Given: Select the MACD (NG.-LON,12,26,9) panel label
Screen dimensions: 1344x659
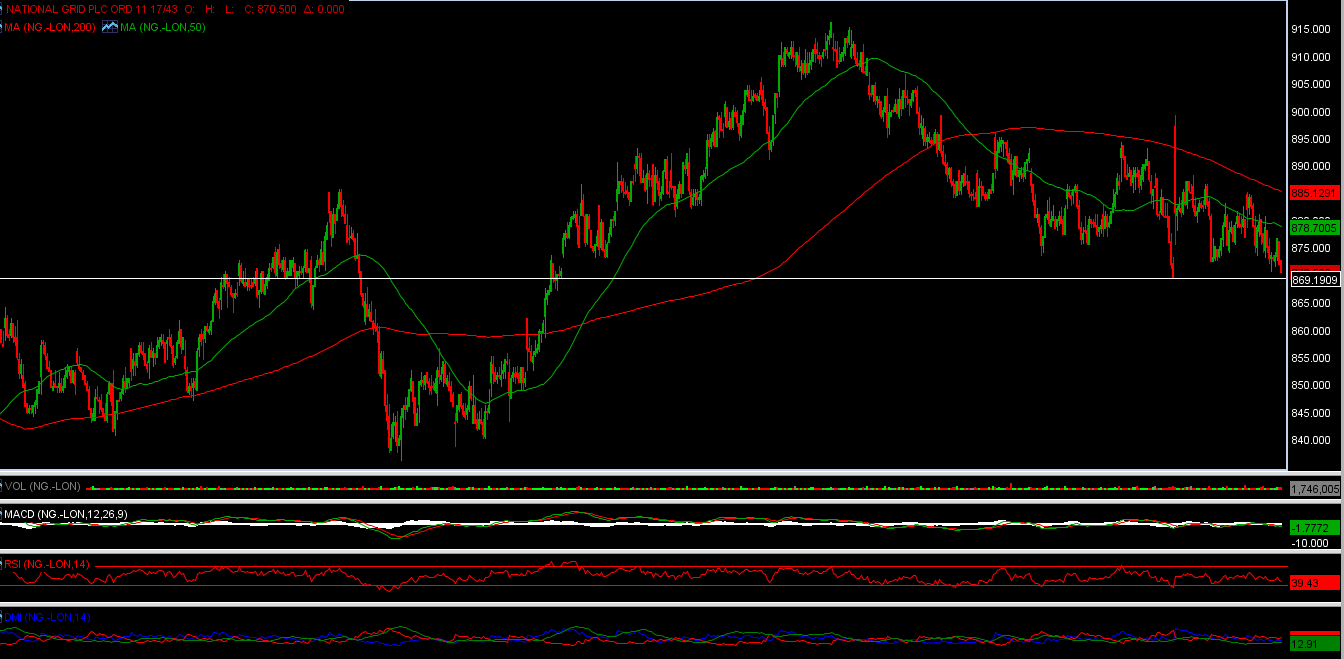Looking at the screenshot, I should pos(65,514).
